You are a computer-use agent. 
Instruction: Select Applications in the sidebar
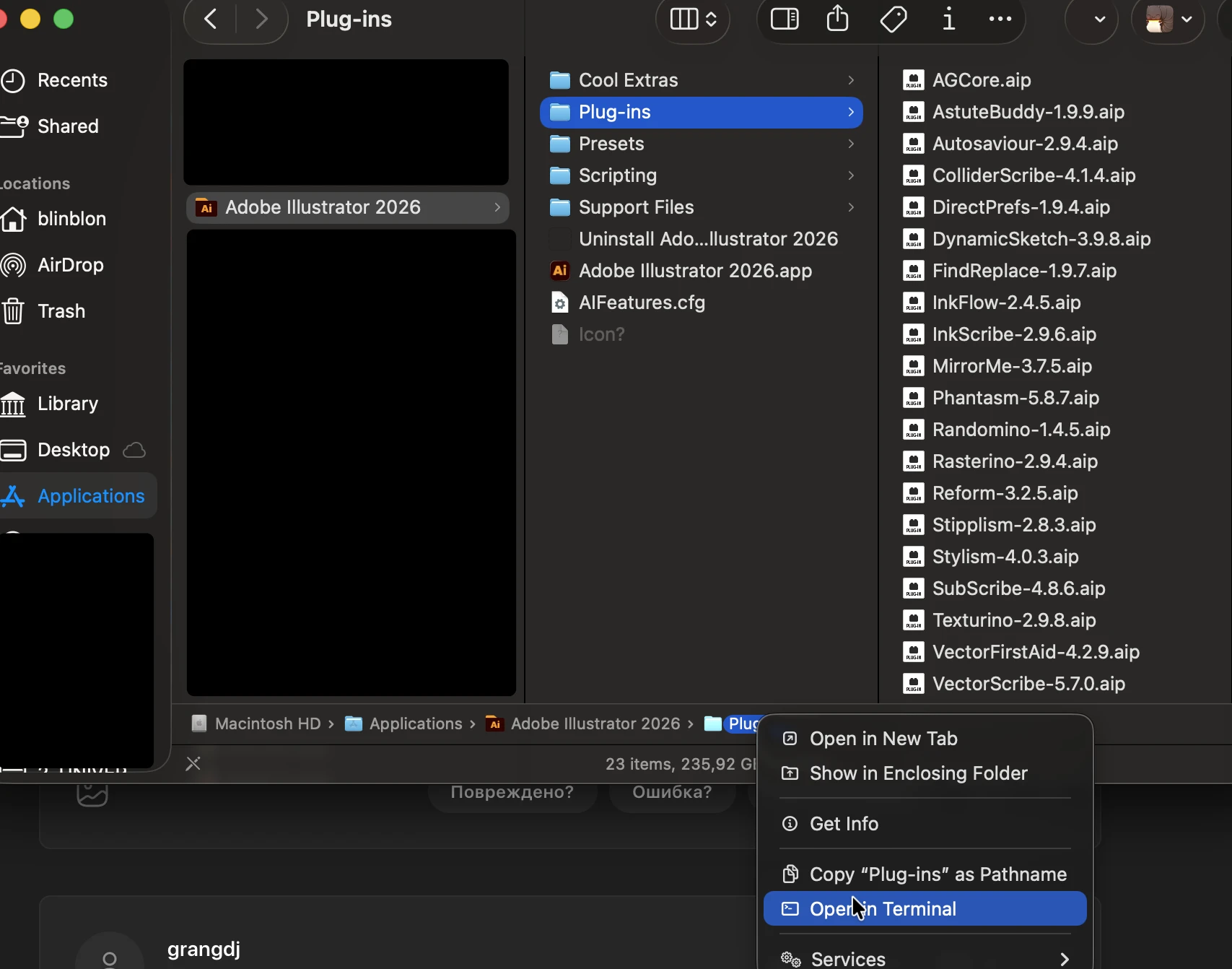point(78,495)
